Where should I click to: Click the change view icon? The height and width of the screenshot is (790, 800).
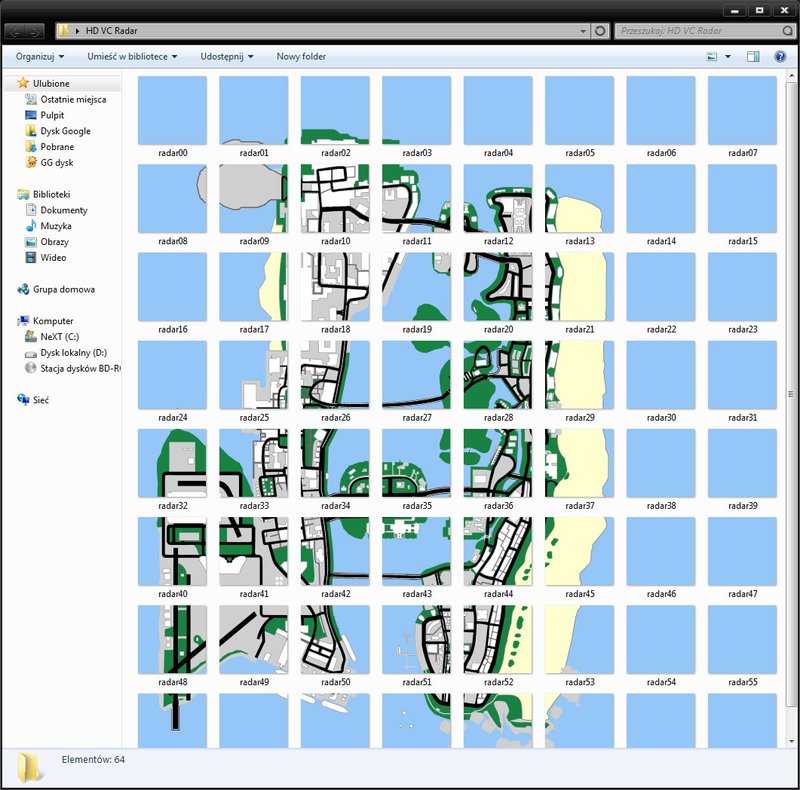coord(712,57)
